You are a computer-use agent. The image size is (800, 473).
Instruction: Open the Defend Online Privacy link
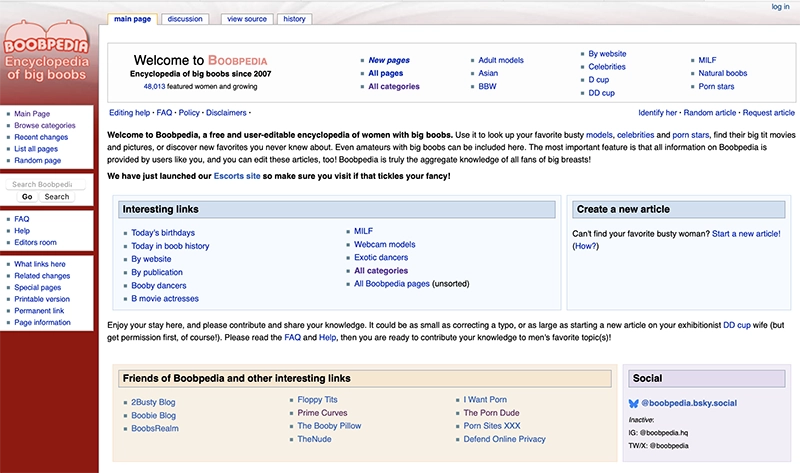504,439
